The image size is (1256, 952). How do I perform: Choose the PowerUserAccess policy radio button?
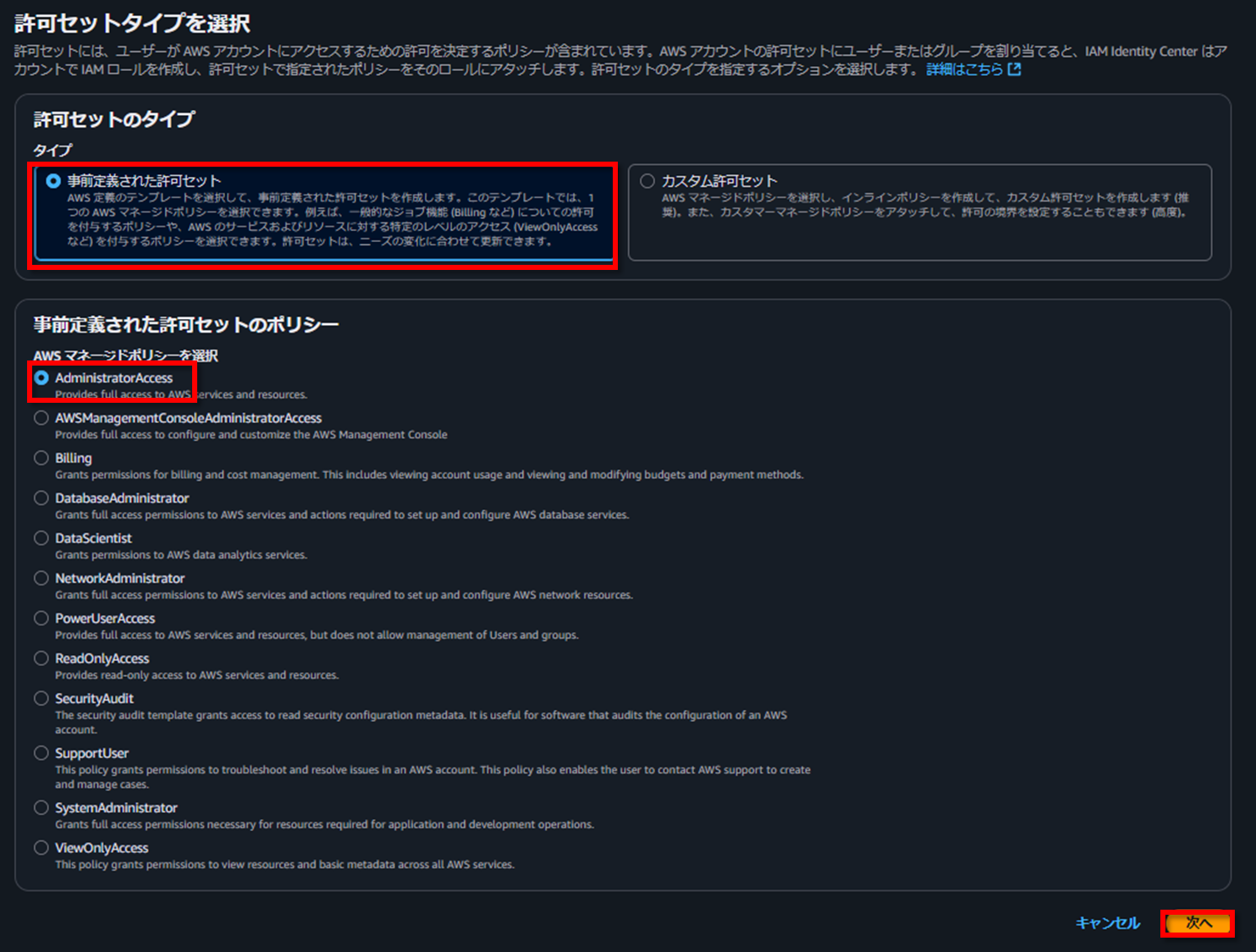coord(41,619)
